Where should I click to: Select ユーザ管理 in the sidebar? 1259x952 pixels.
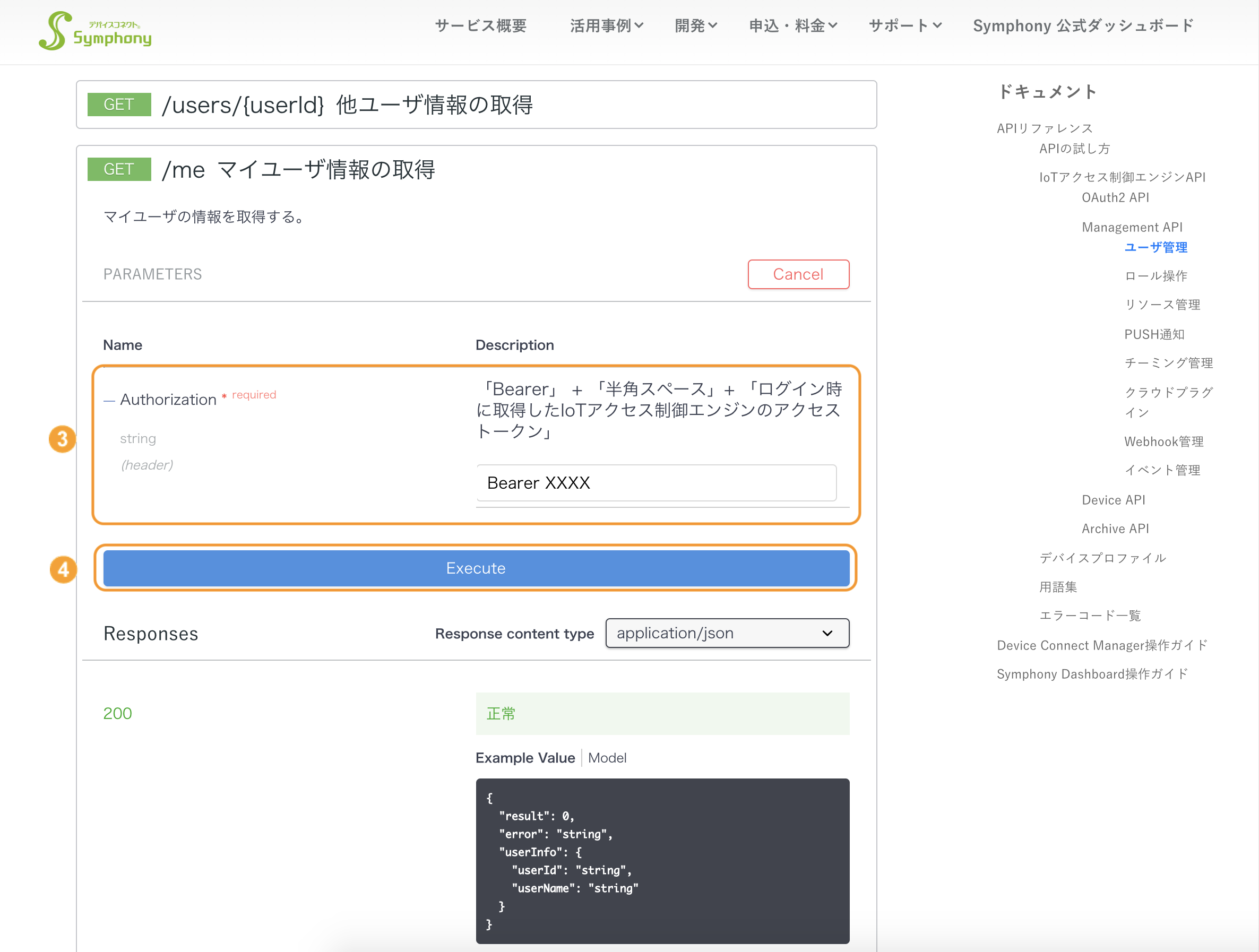[1155, 247]
